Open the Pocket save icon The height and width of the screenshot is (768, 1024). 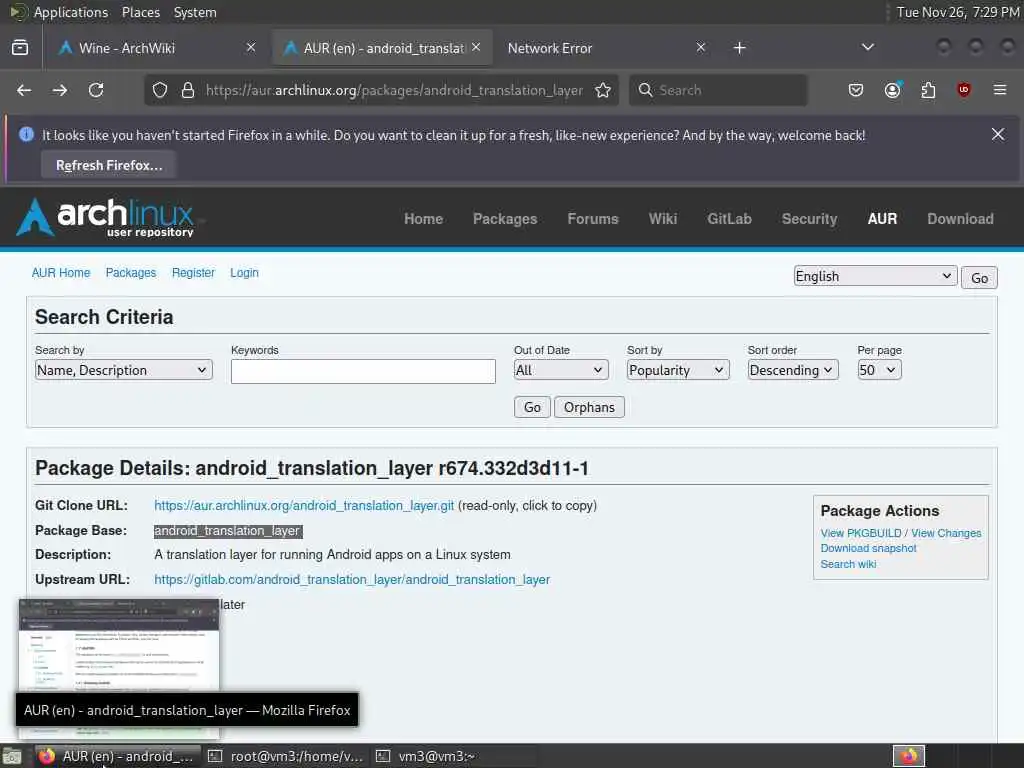pyautogui.click(x=856, y=90)
